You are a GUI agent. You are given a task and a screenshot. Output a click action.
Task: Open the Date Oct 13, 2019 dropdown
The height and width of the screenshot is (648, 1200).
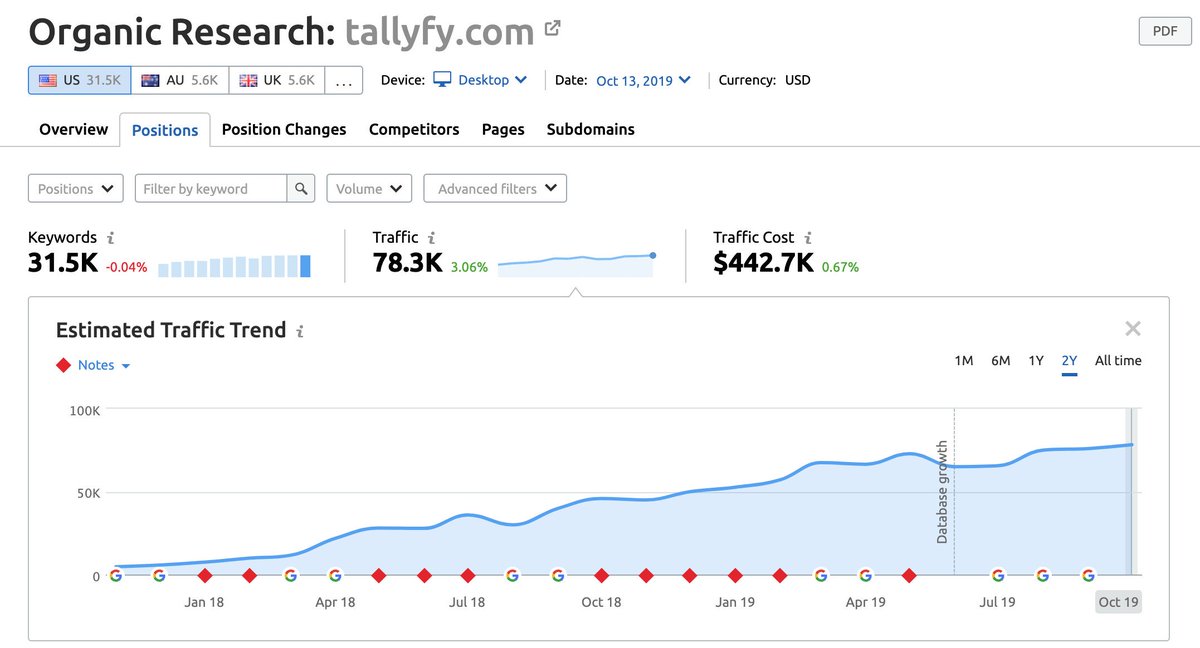[x=643, y=80]
